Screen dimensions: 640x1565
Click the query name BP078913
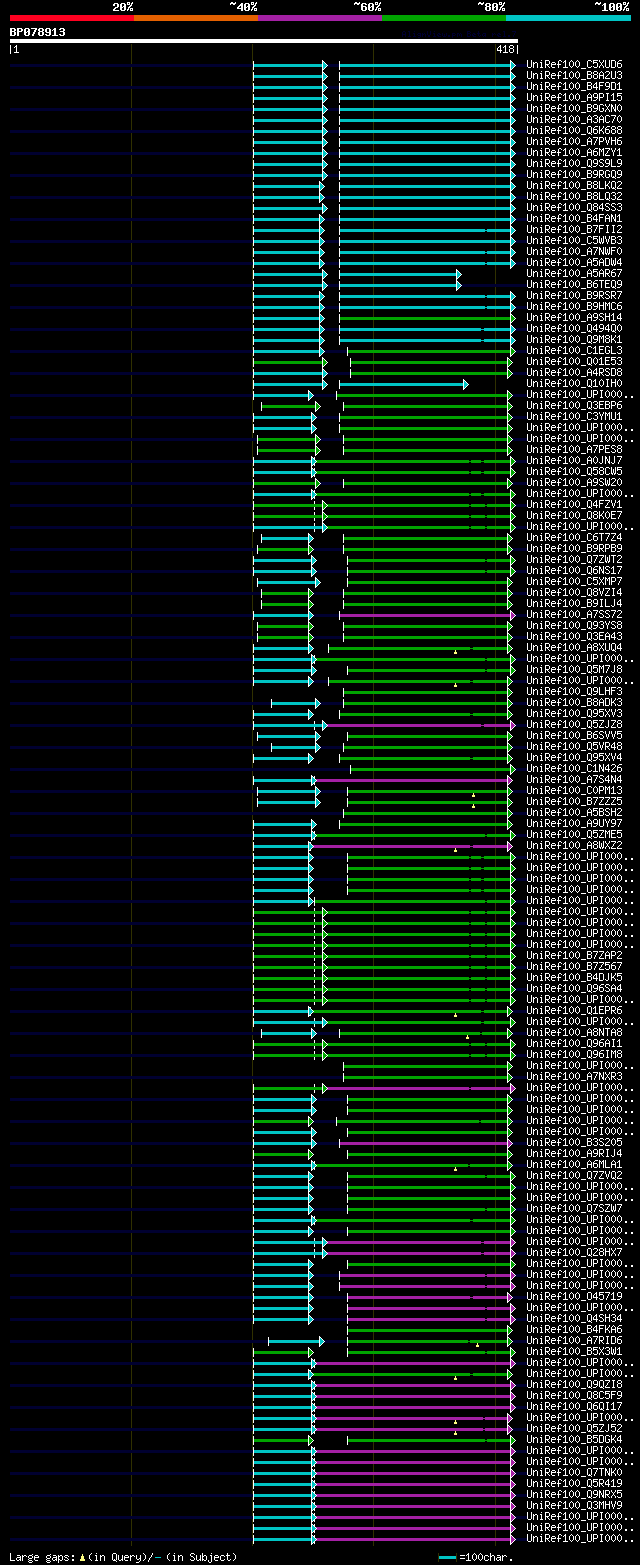pos(38,32)
